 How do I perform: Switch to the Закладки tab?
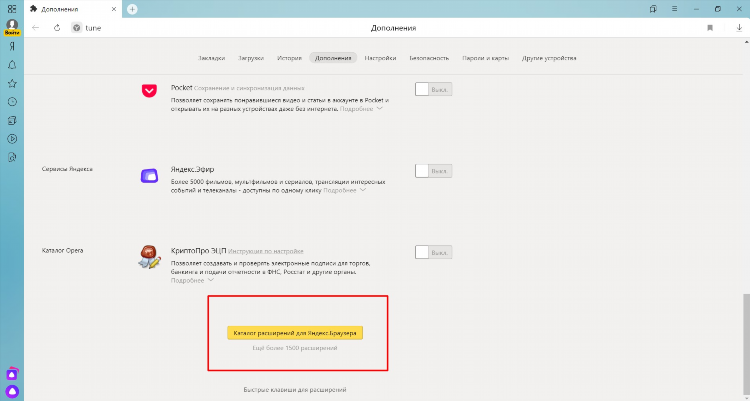coord(211,58)
